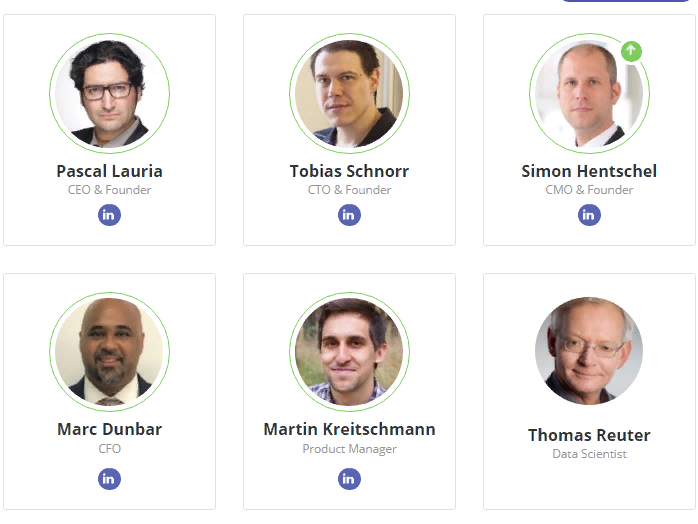This screenshot has width=698, height=524.
Task: Select the Simon Hentschel name heading
Action: [589, 171]
